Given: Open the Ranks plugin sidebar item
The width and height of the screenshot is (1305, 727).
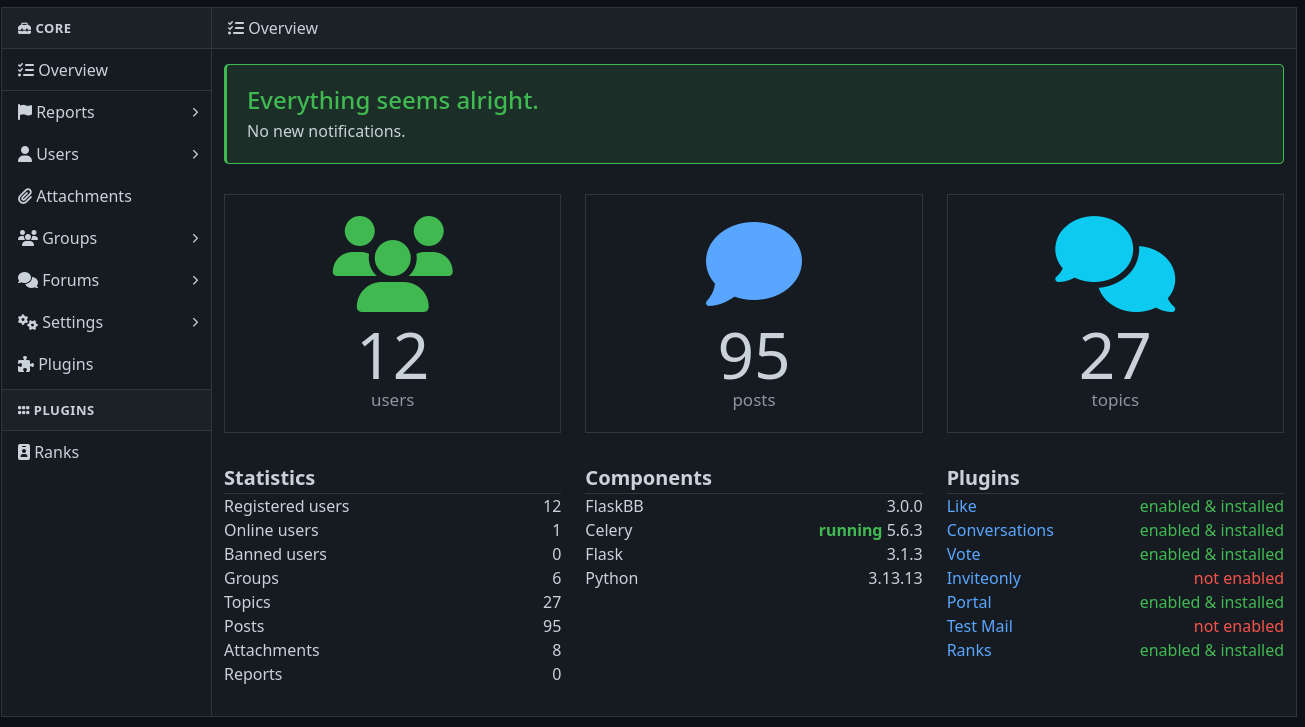Looking at the screenshot, I should click(x=106, y=452).
